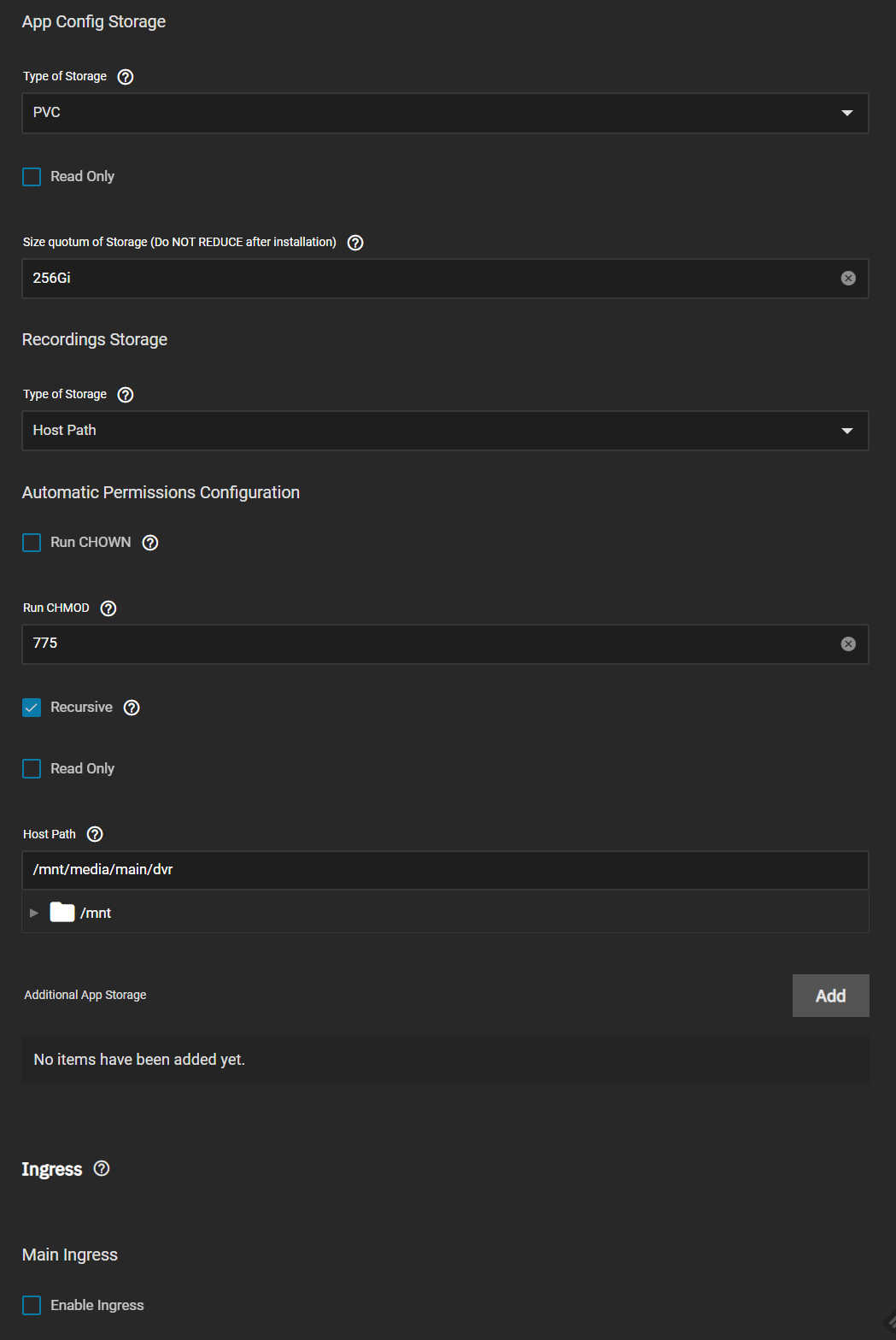Click the App Config Storage heading

pyautogui.click(x=94, y=21)
